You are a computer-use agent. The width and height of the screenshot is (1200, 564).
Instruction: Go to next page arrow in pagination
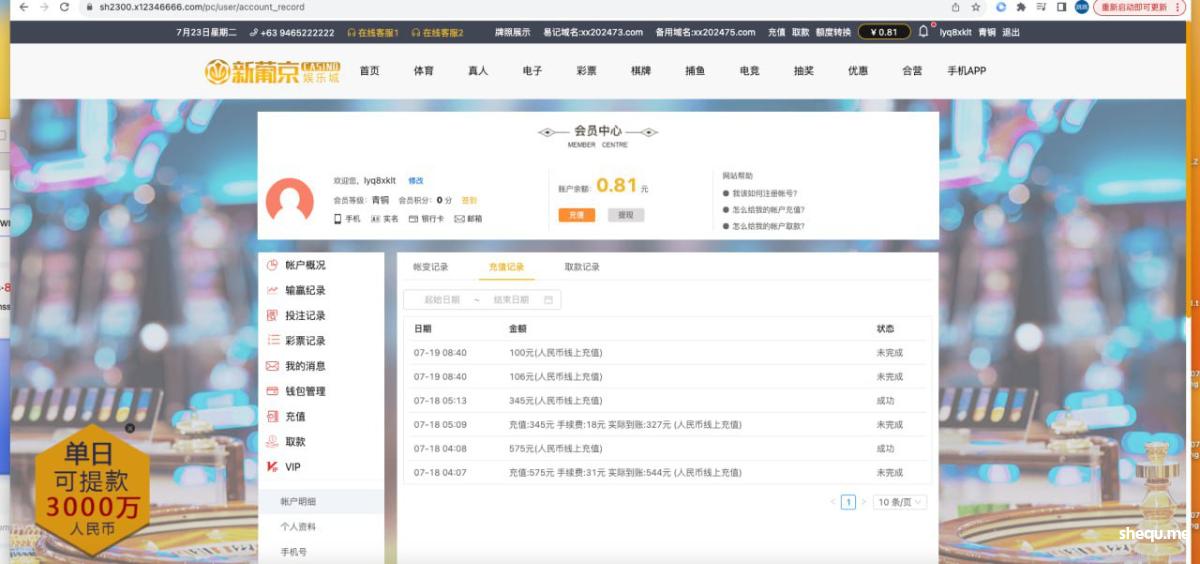(x=864, y=502)
